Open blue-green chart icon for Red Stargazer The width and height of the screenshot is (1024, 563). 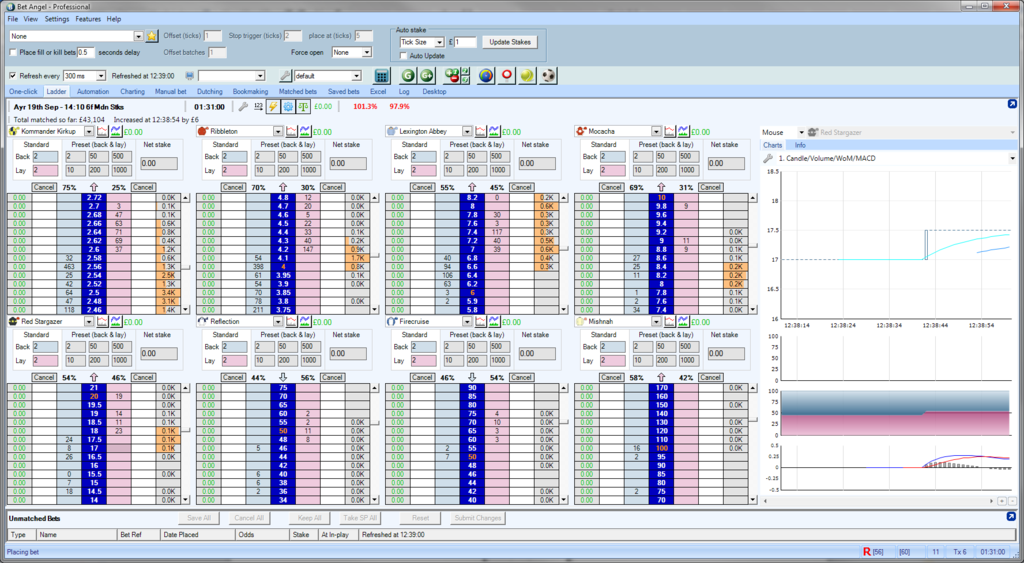[116, 321]
